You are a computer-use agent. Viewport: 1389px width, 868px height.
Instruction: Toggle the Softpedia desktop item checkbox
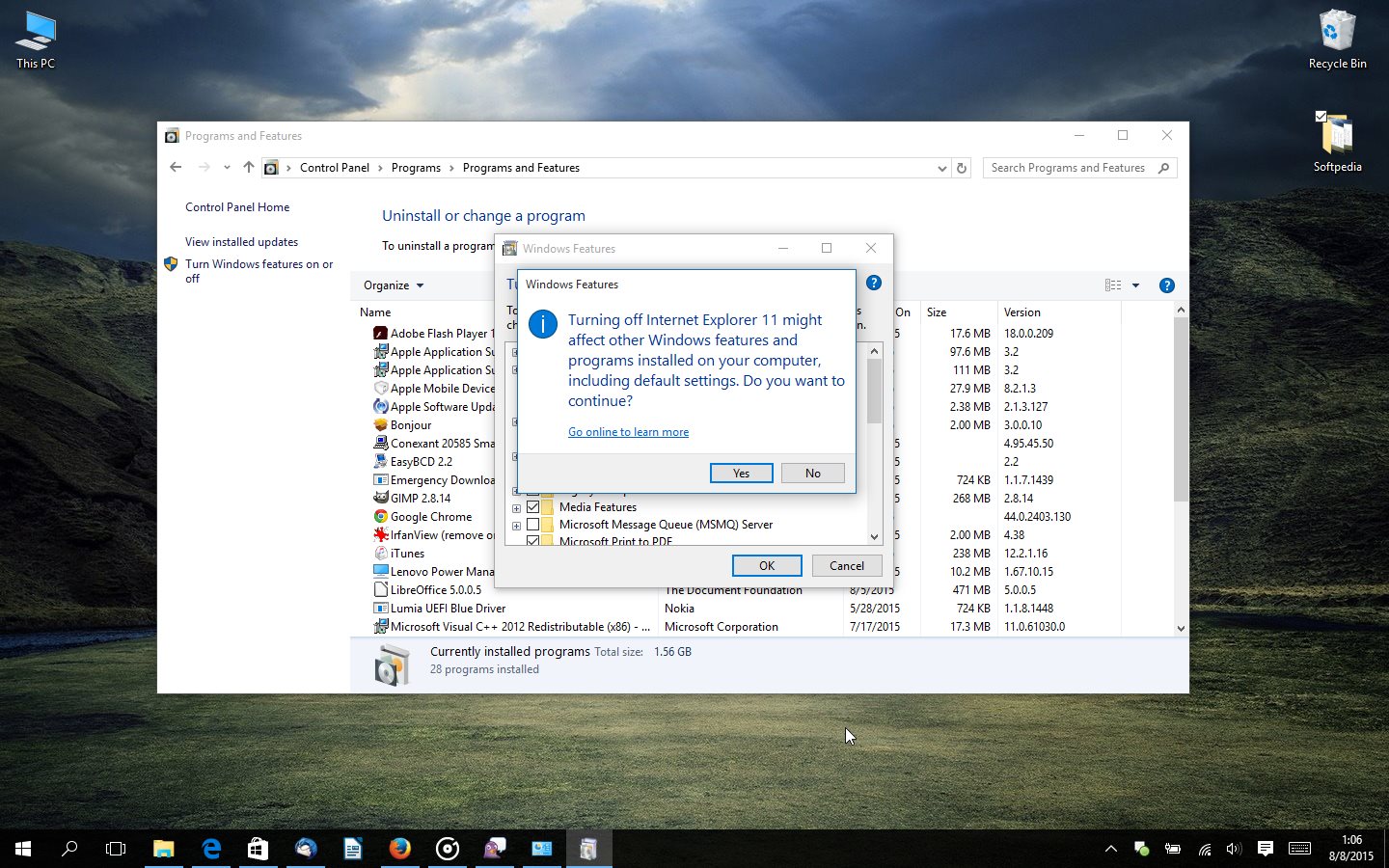[x=1321, y=117]
